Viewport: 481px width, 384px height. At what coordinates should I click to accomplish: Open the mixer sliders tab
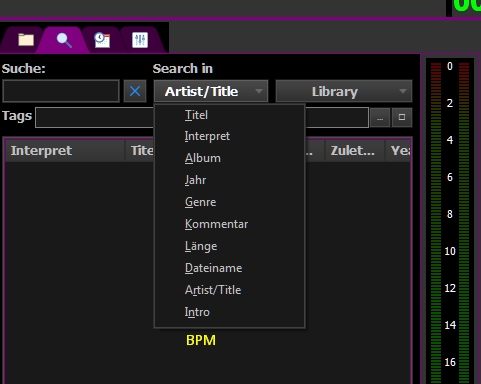point(140,40)
